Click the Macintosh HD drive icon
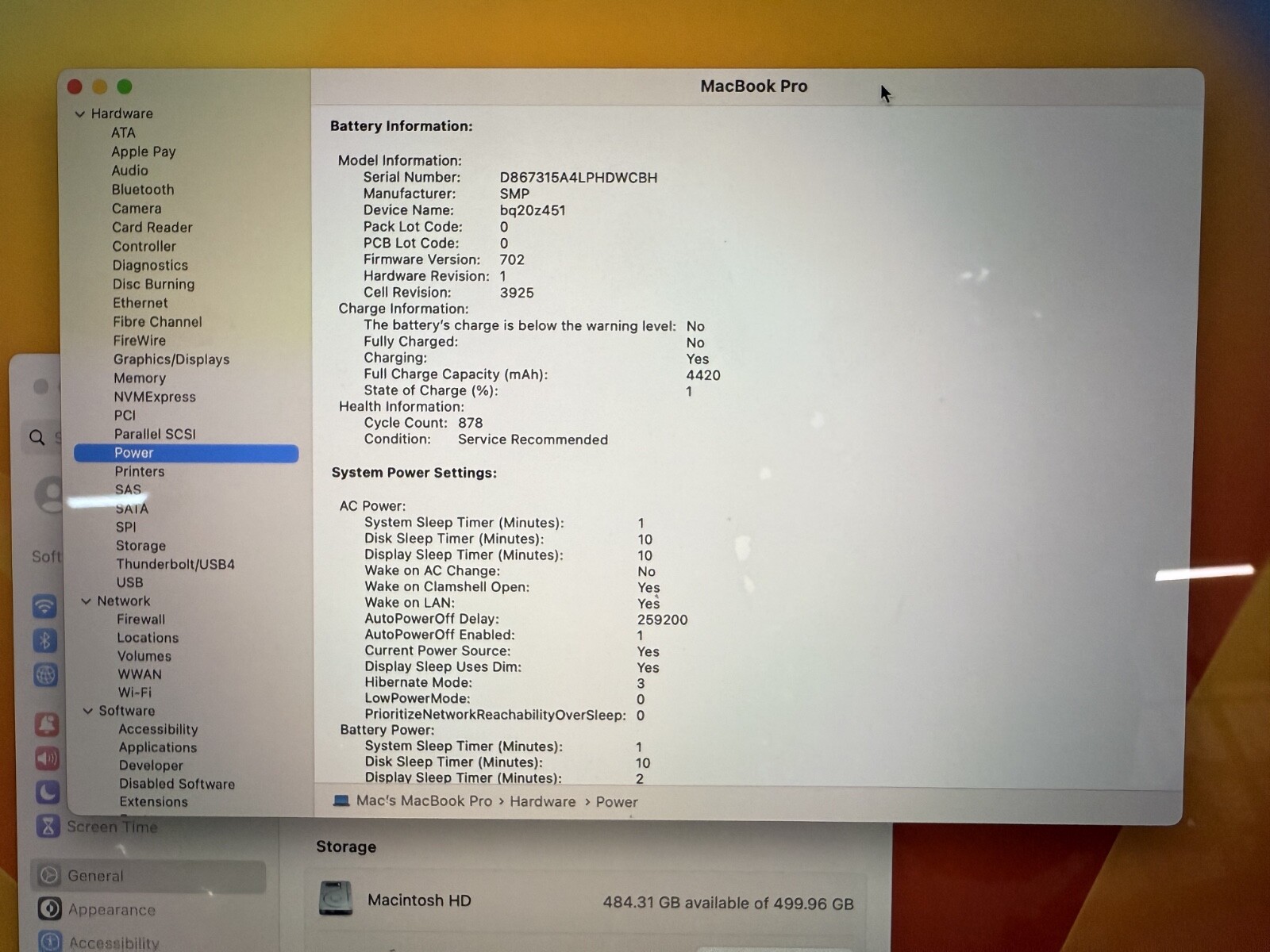 click(x=335, y=899)
